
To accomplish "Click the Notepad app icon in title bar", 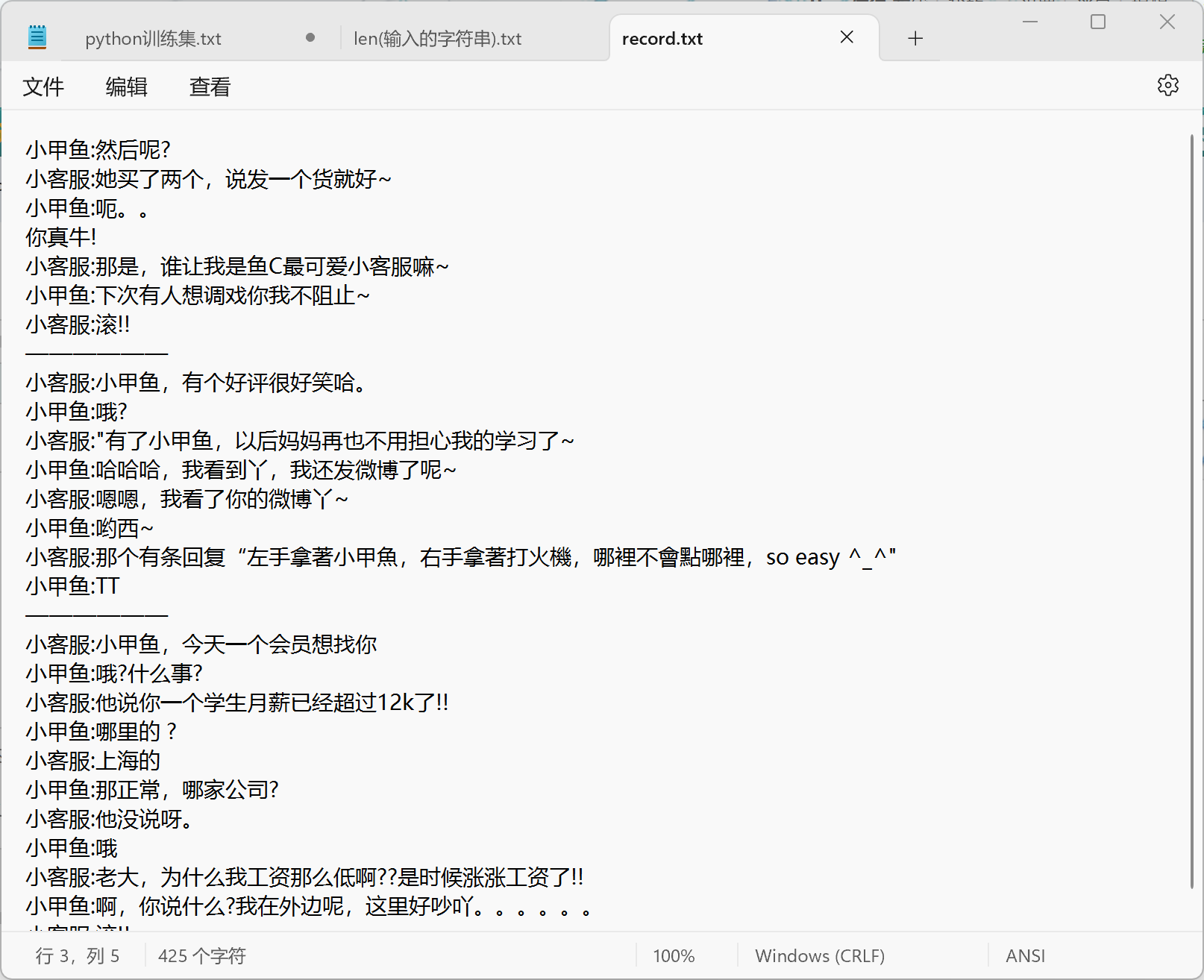I will (37, 37).
